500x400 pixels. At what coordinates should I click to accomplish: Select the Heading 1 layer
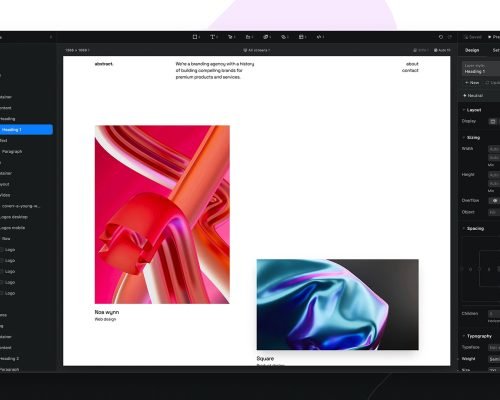[x=26, y=130]
